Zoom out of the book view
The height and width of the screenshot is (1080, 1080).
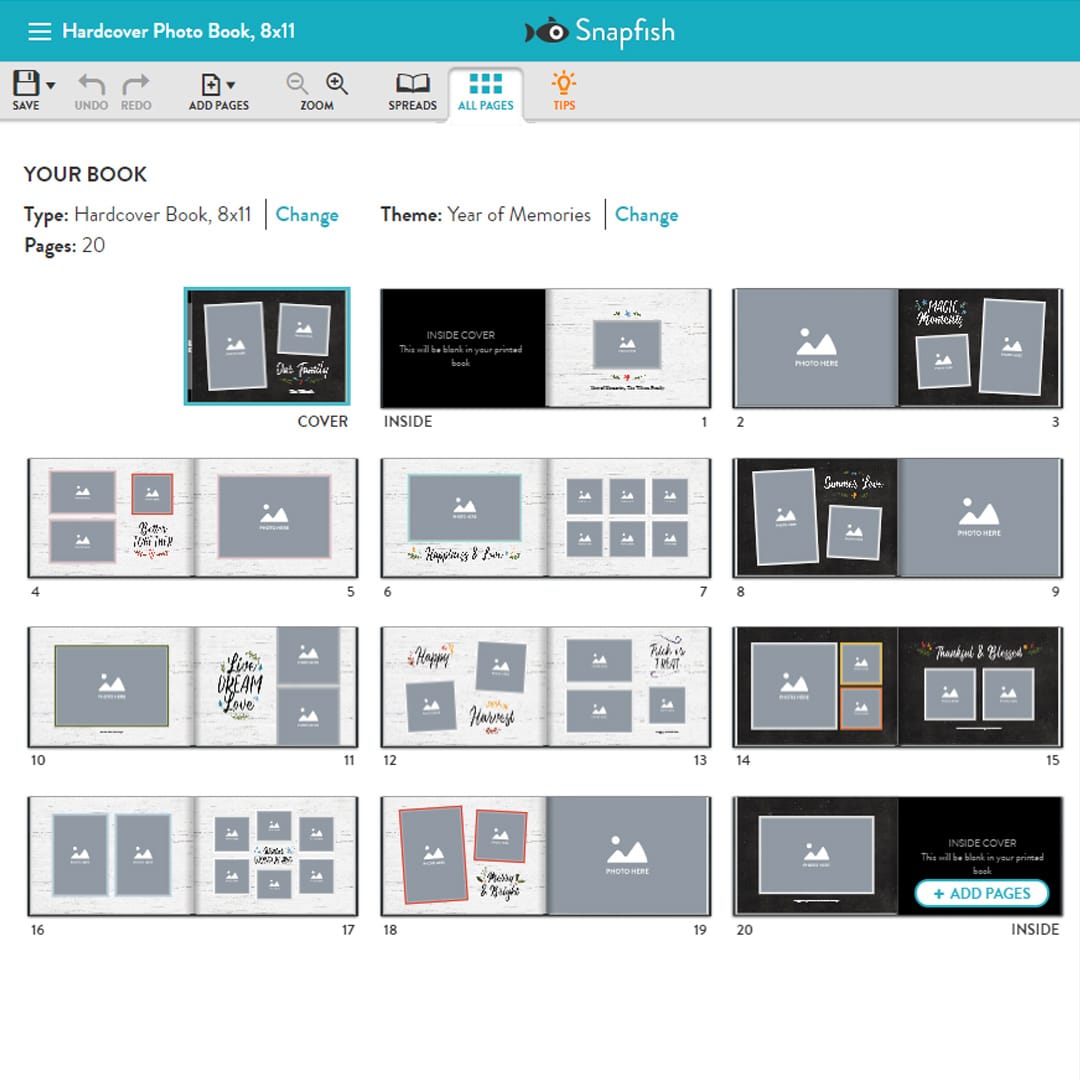click(x=296, y=85)
